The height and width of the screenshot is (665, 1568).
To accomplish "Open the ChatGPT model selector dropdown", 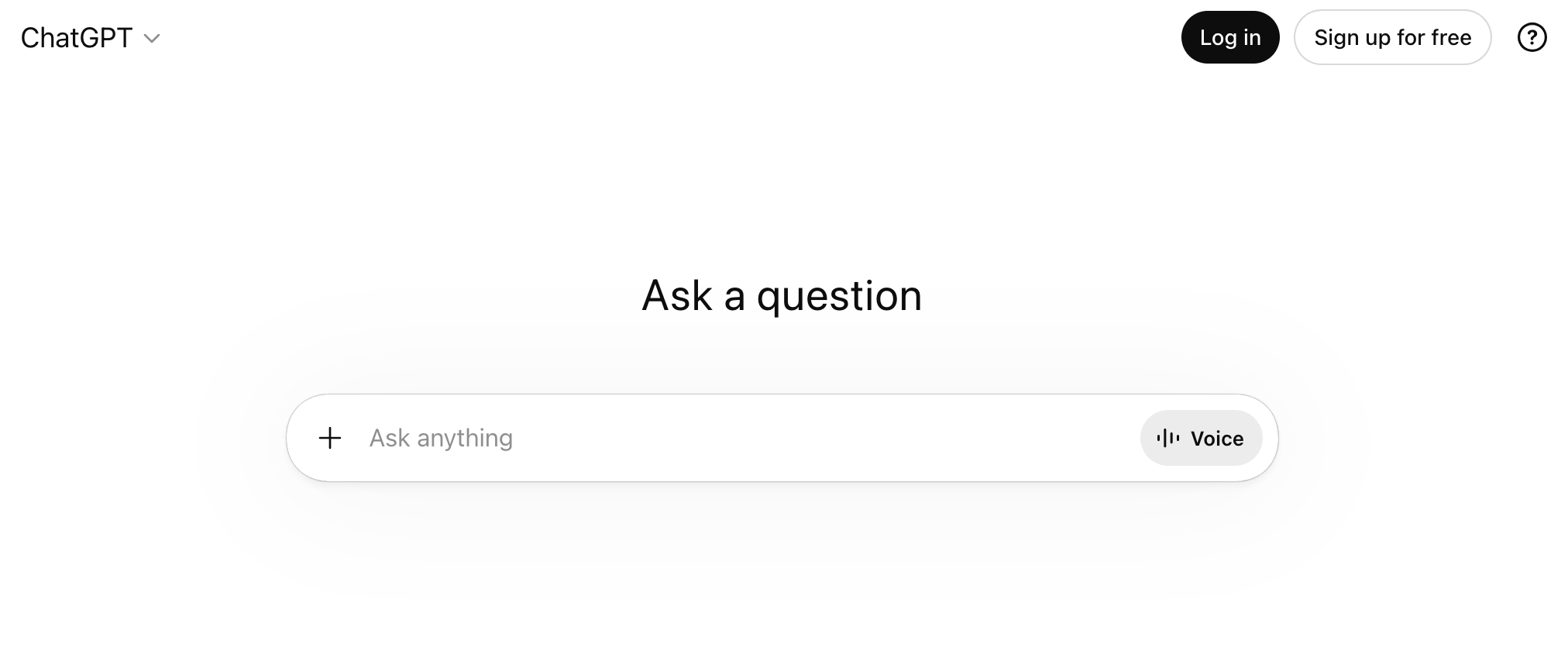I will click(90, 38).
